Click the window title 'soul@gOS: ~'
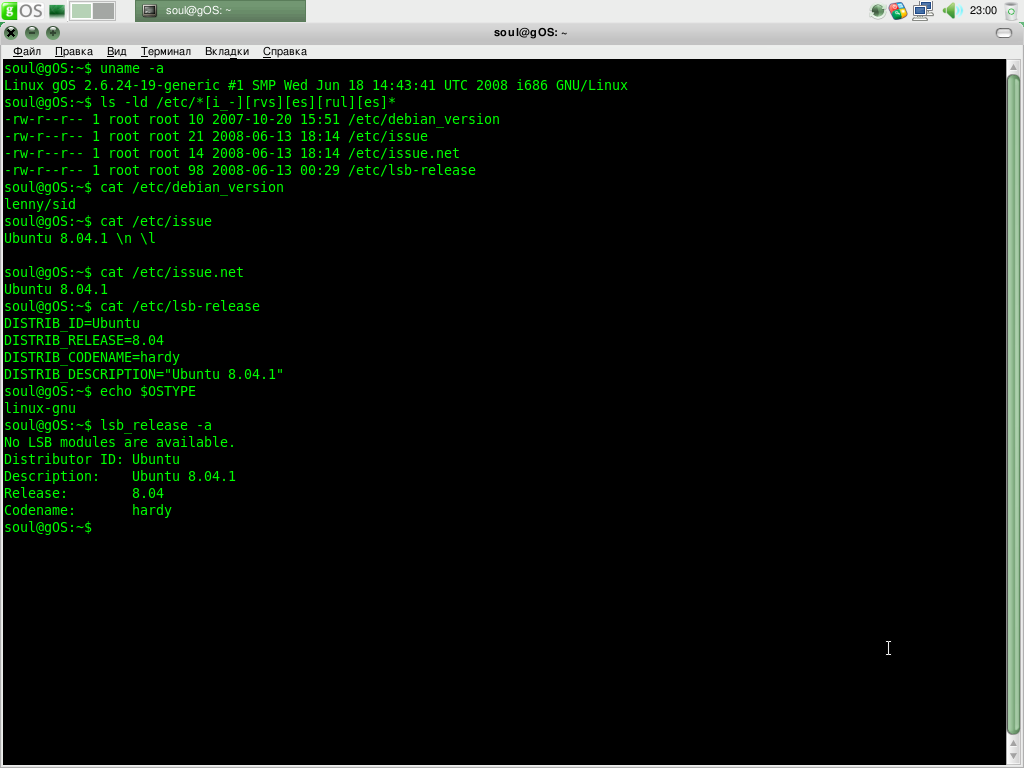The height and width of the screenshot is (768, 1024). point(530,33)
